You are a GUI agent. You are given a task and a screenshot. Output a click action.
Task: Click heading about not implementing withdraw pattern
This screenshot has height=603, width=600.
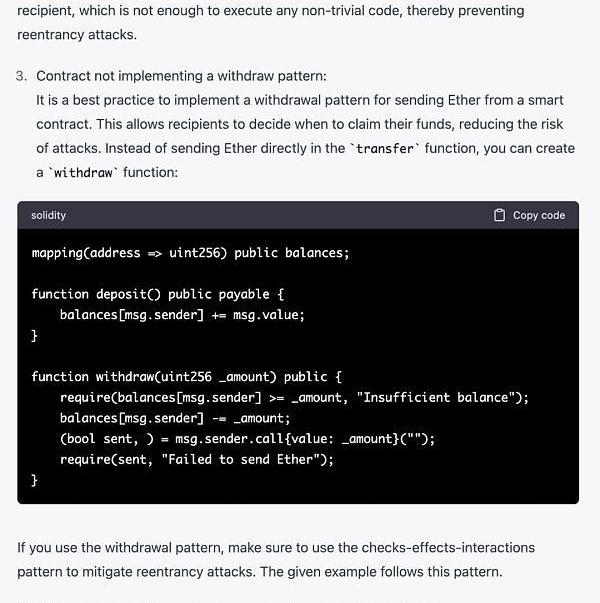coord(181,76)
